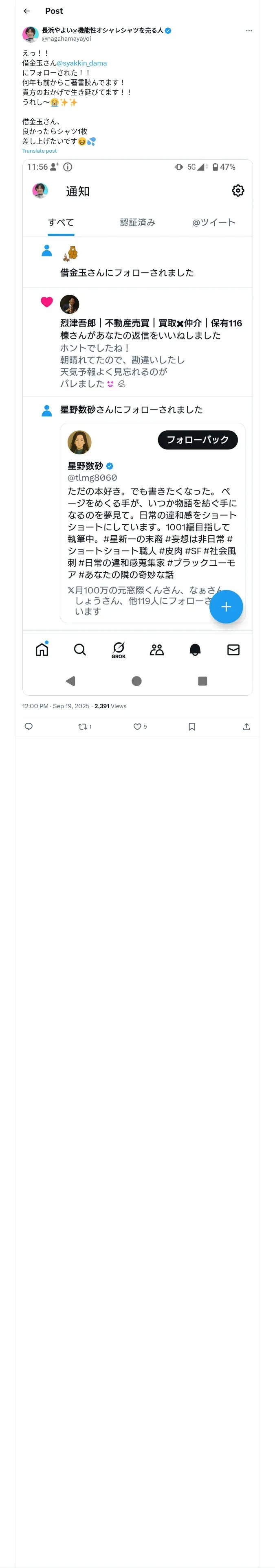Switch to the @ツイート tab

coord(213,222)
